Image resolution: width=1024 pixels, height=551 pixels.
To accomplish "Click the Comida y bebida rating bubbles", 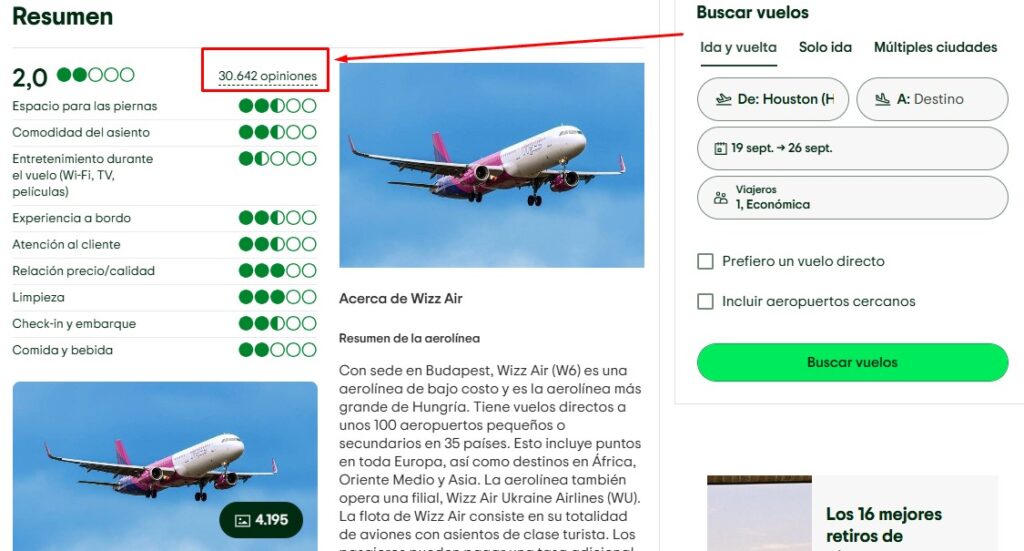I will [278, 350].
